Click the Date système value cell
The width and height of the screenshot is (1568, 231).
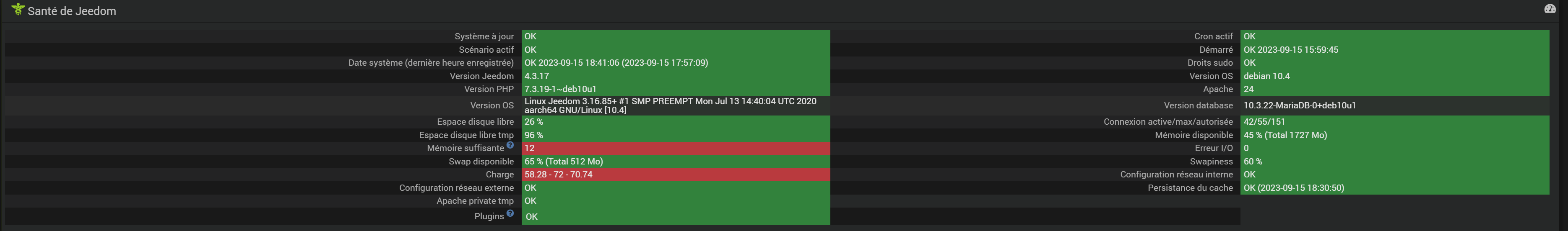click(675, 63)
